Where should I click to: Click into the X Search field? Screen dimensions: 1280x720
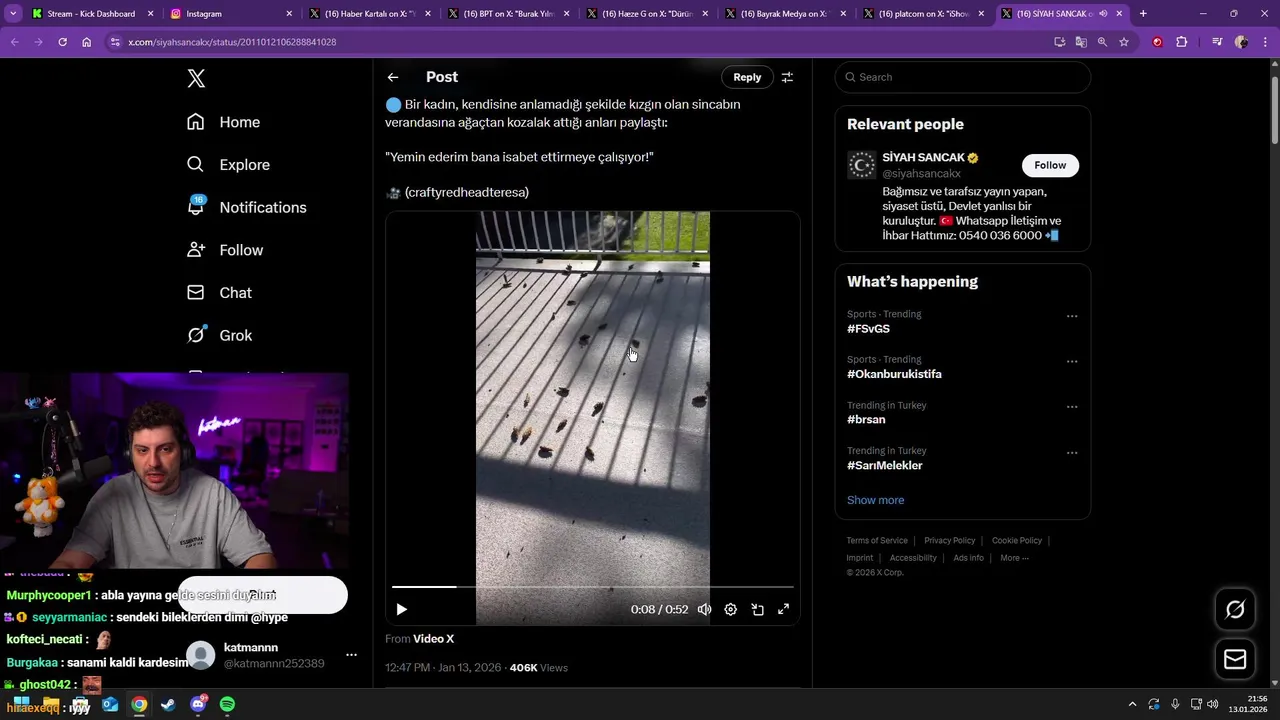[x=963, y=77]
